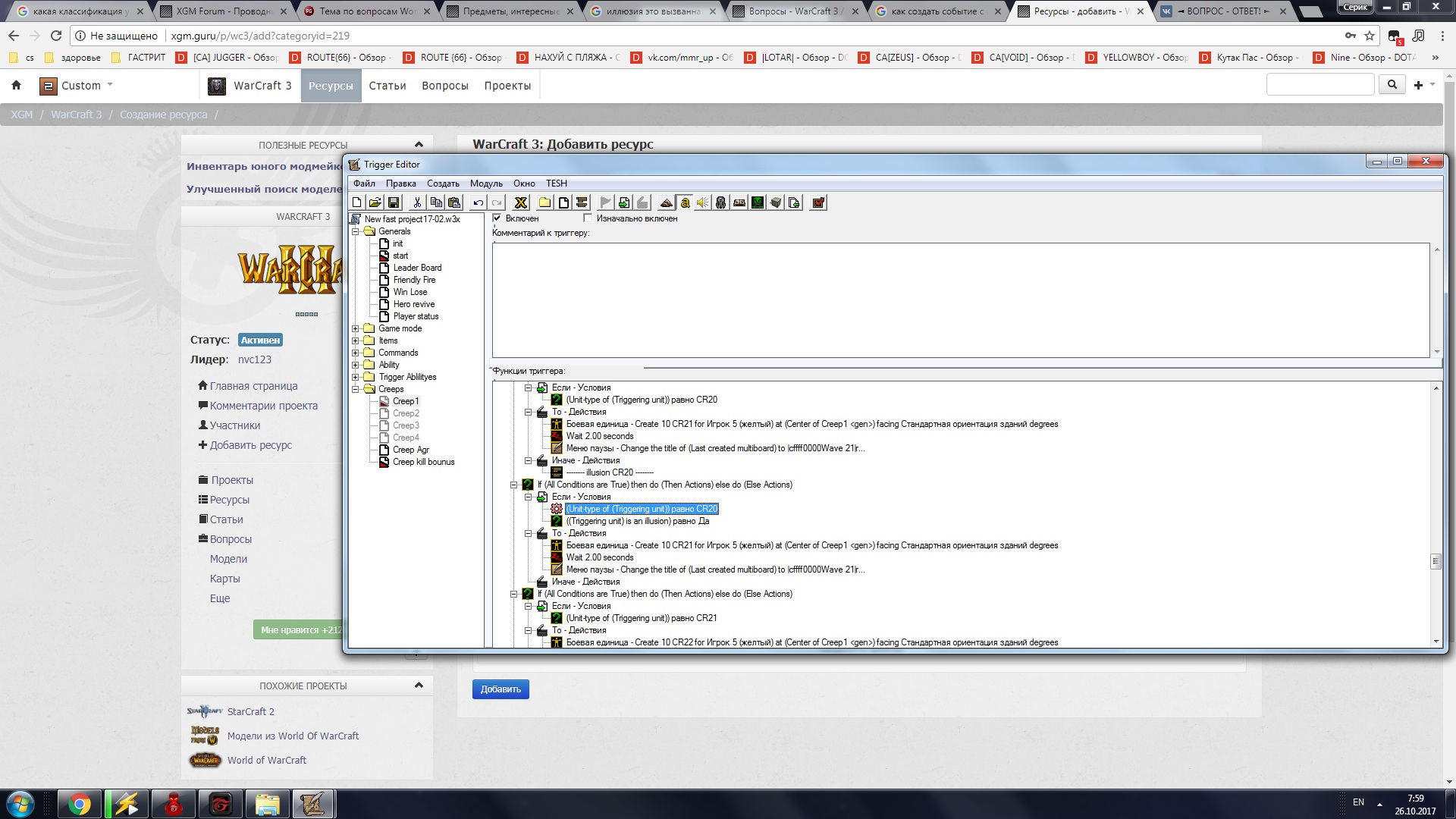Click the New Map toolbar icon
Image resolution: width=1456 pixels, height=819 pixels.
point(357,202)
